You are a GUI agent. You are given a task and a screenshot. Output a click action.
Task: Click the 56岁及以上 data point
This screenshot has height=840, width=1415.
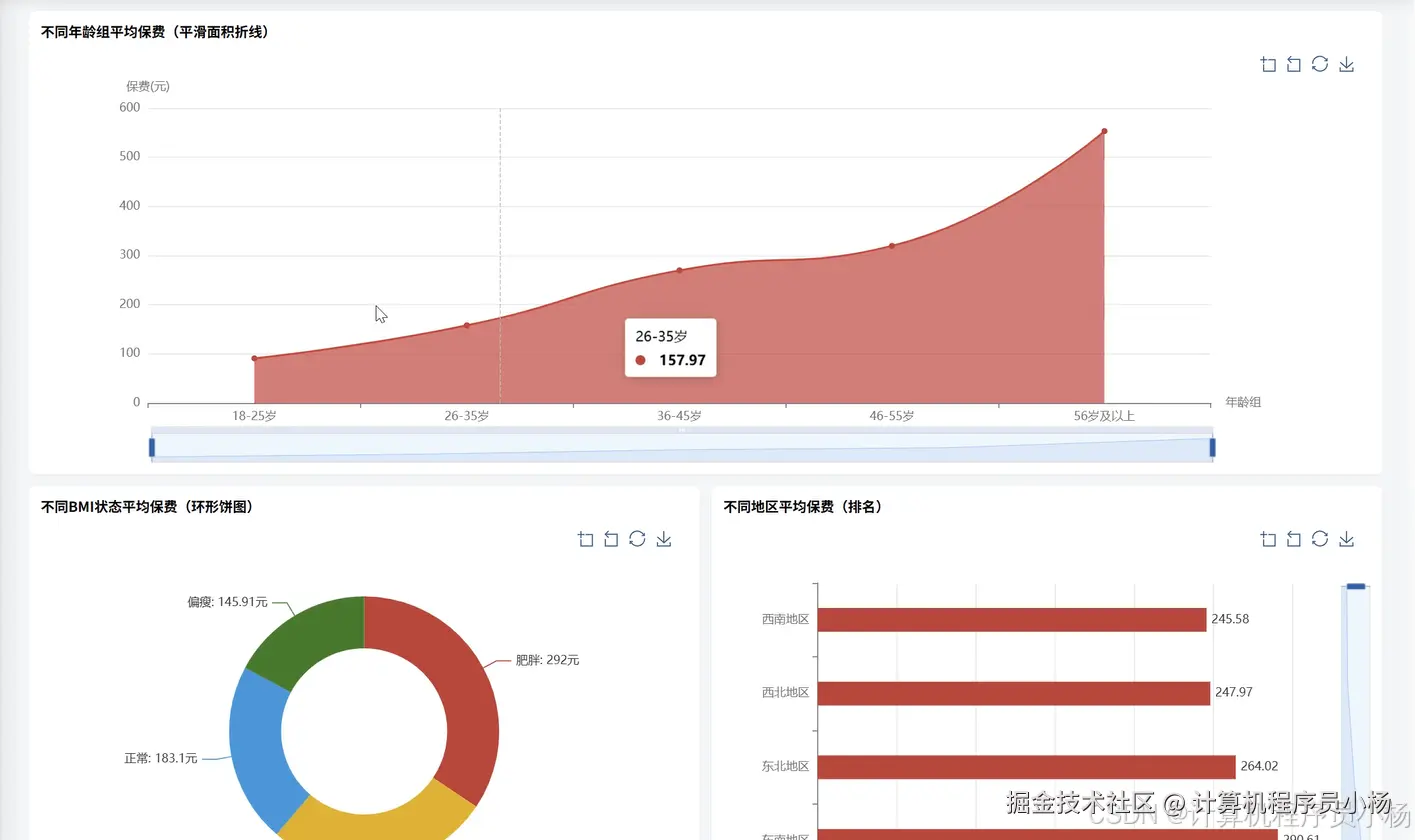click(1104, 131)
